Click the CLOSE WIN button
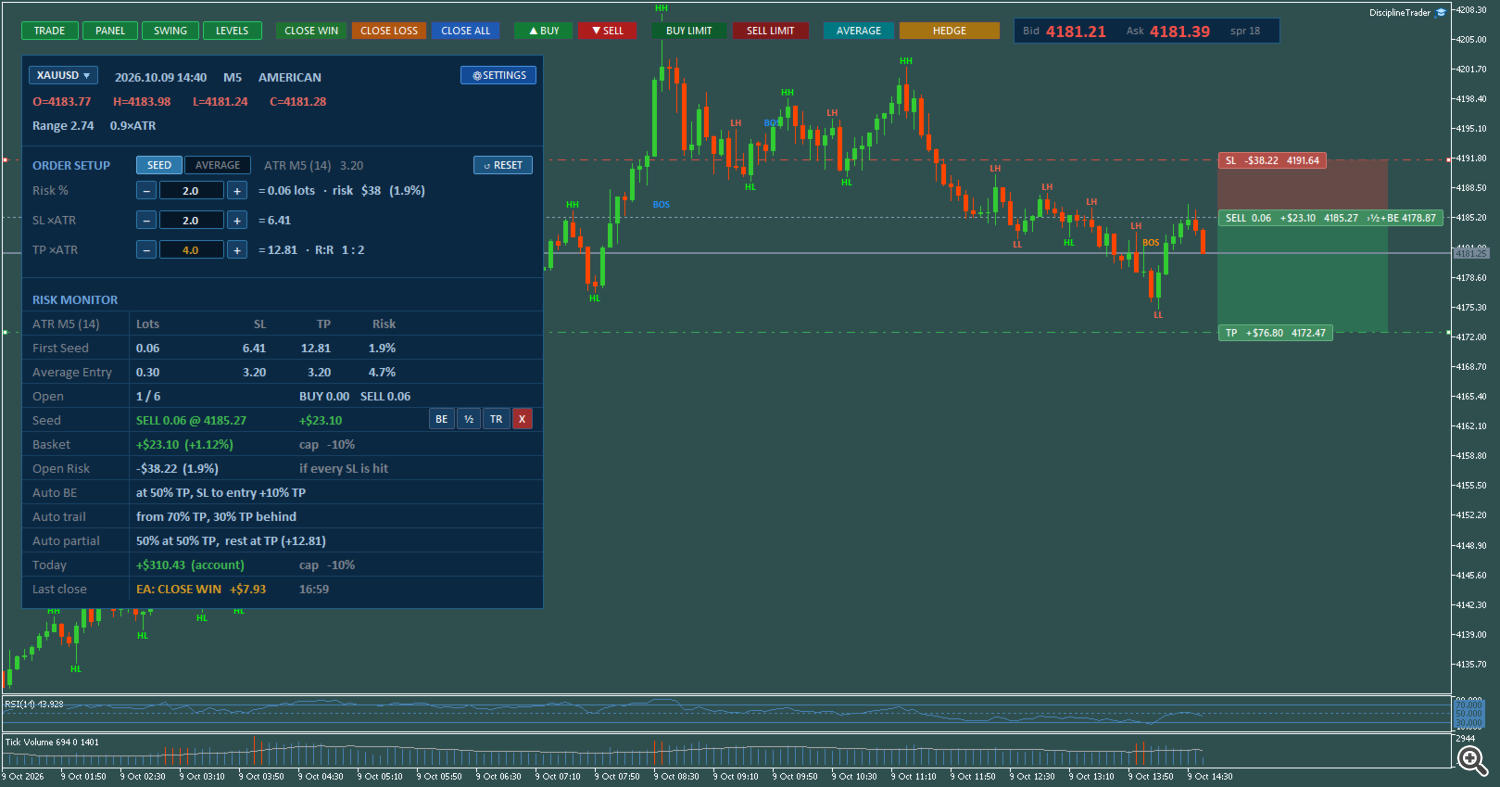Image resolution: width=1500 pixels, height=787 pixels. pyautogui.click(x=311, y=31)
